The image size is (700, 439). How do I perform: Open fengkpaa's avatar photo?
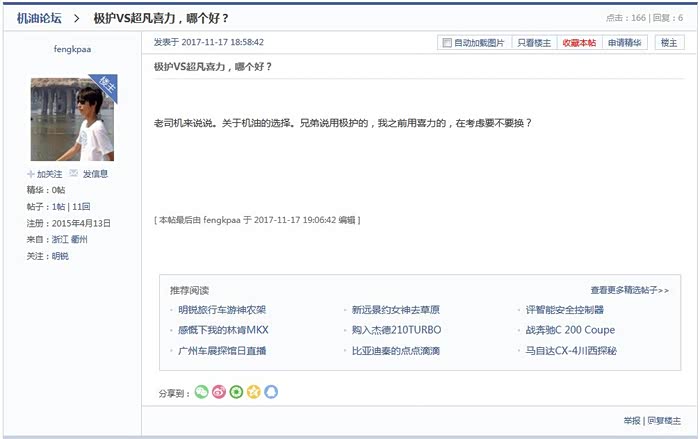72,118
